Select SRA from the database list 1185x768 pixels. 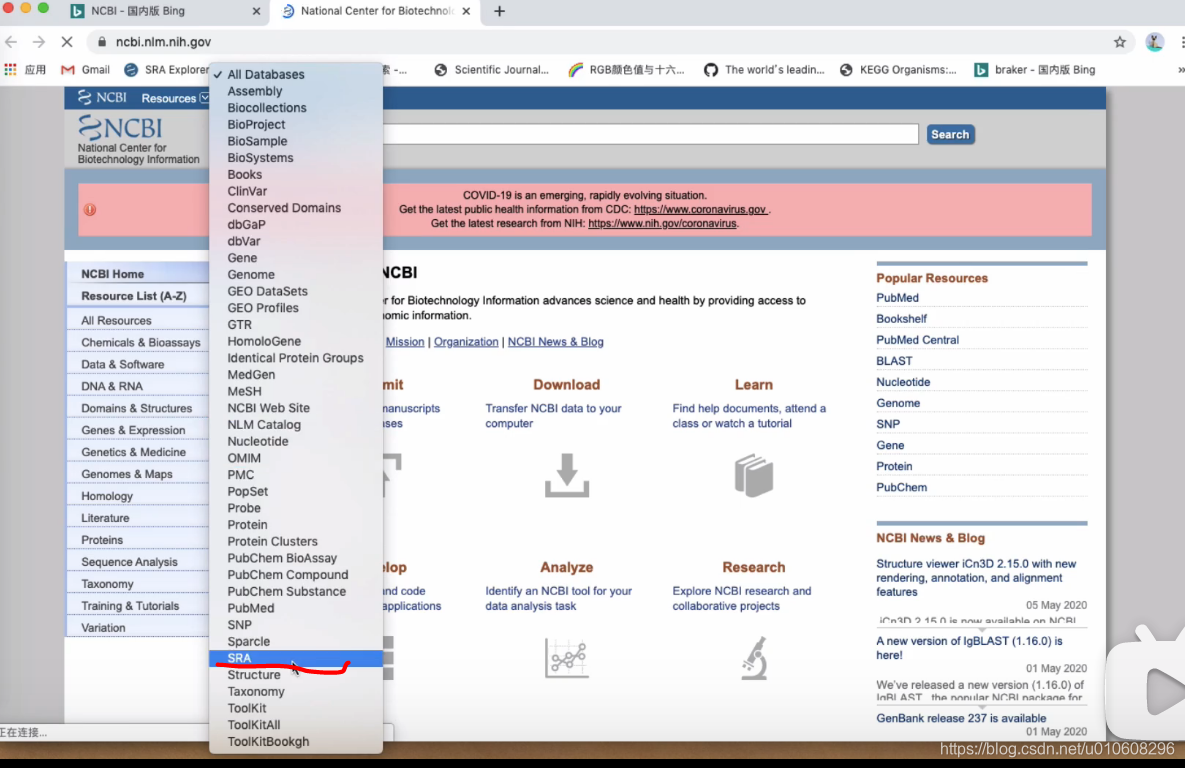tap(295, 658)
